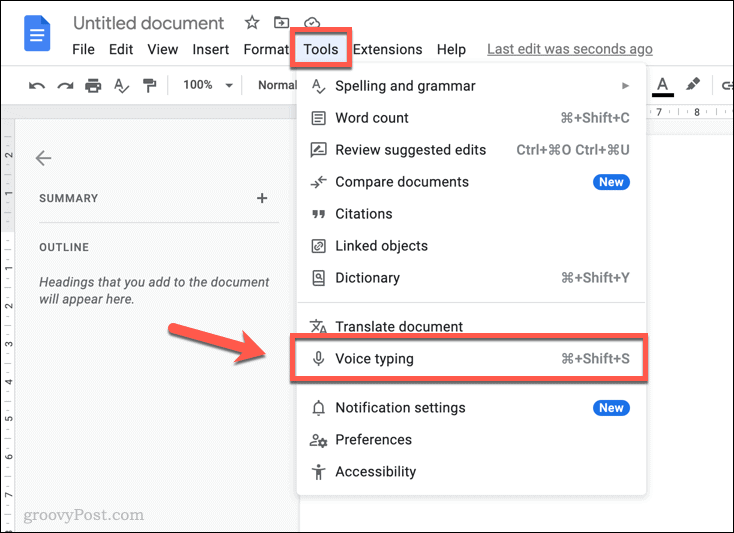Click the horizontal ruler at the 7 mark

[659, 112]
